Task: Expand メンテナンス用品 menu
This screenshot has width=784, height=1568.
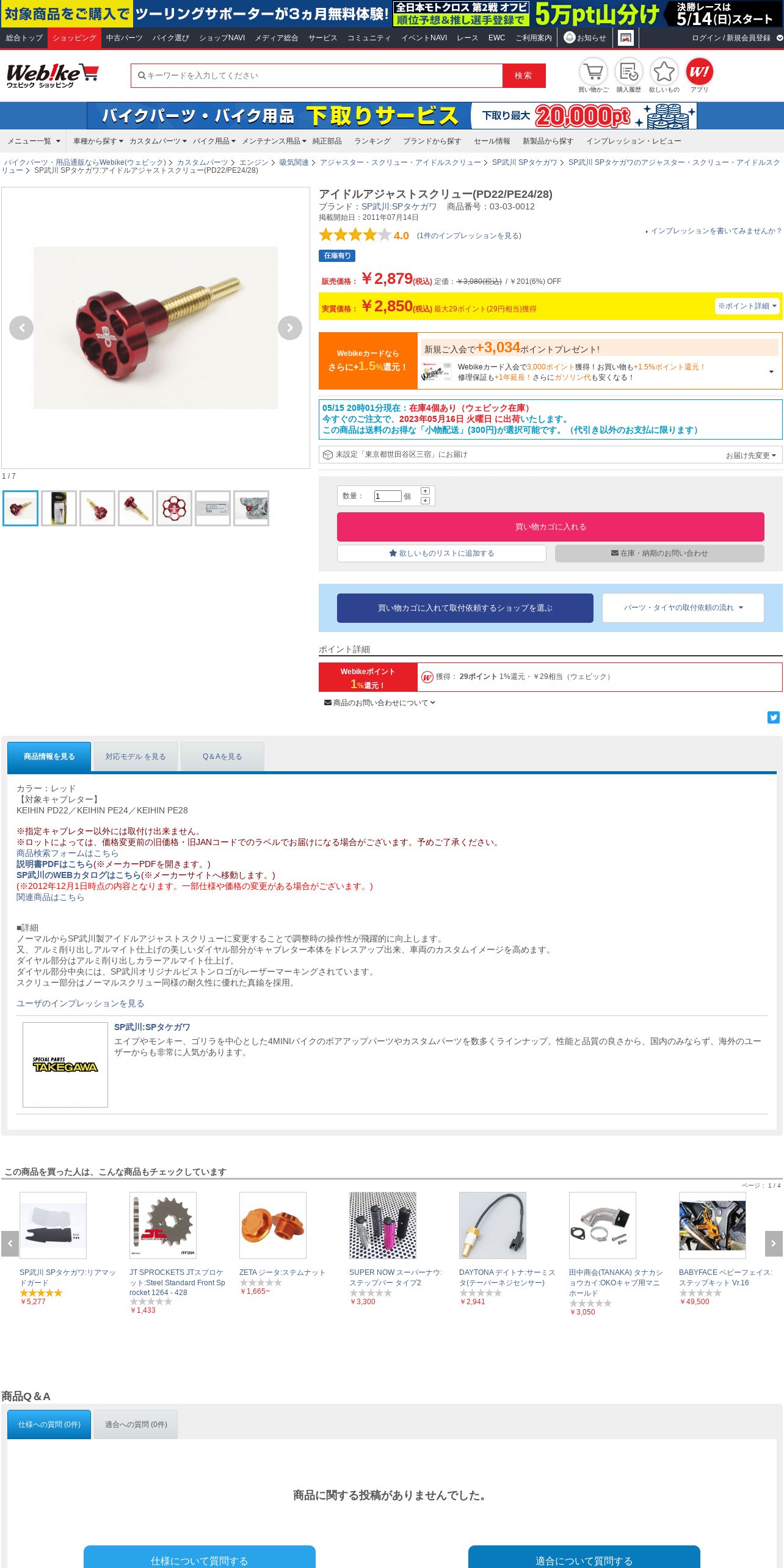Action: coord(274,141)
